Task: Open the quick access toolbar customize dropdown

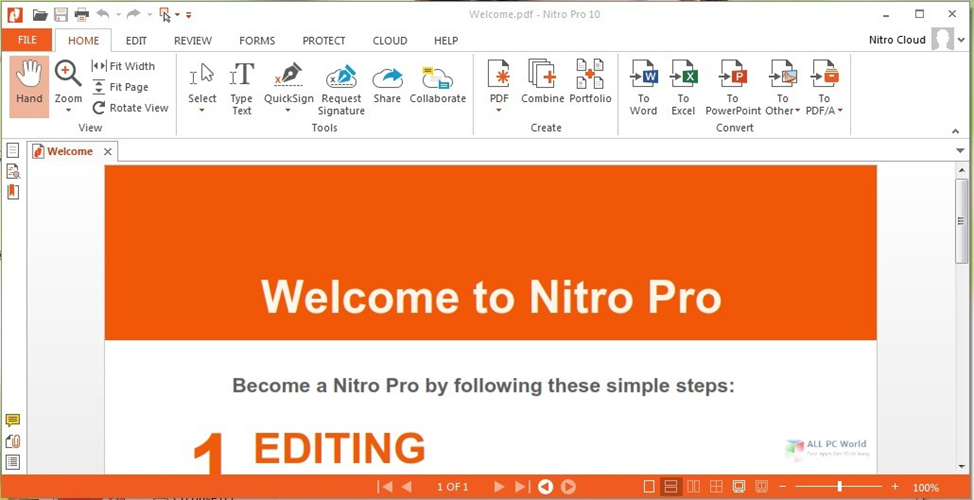Action: click(189, 15)
